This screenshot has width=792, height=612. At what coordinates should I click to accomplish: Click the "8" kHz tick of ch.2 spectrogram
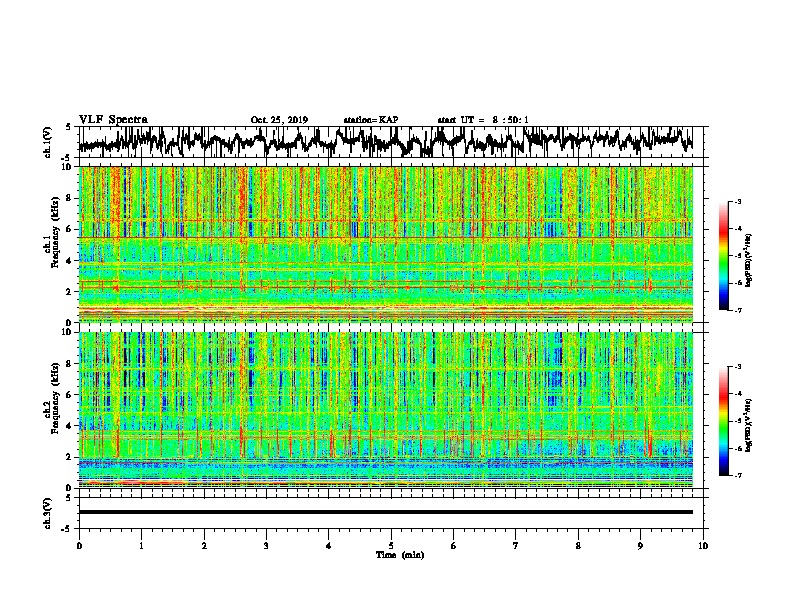[x=71, y=364]
